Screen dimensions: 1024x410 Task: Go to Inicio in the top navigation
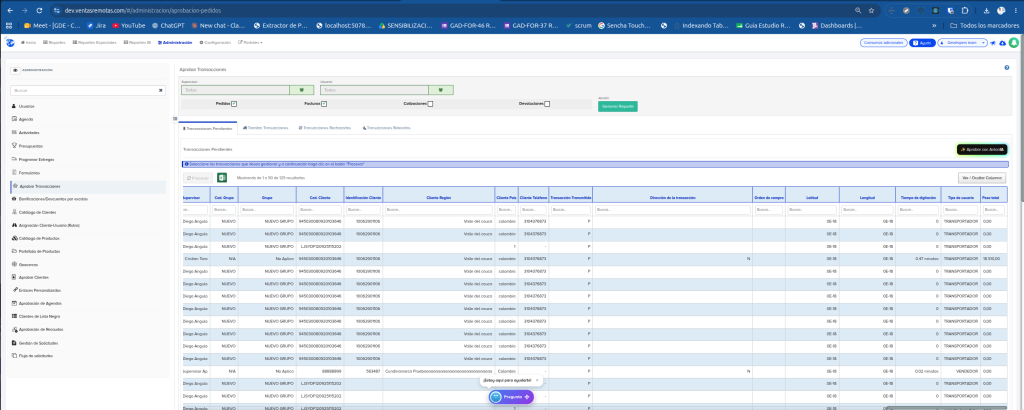pyautogui.click(x=29, y=42)
